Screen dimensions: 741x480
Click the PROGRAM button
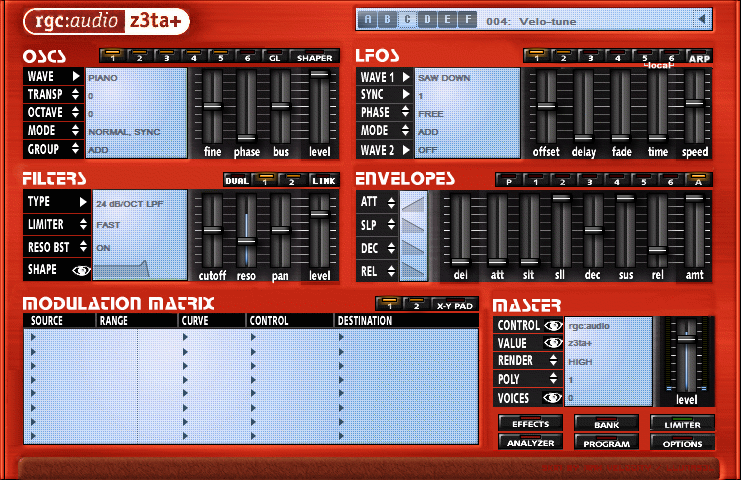[x=606, y=442]
